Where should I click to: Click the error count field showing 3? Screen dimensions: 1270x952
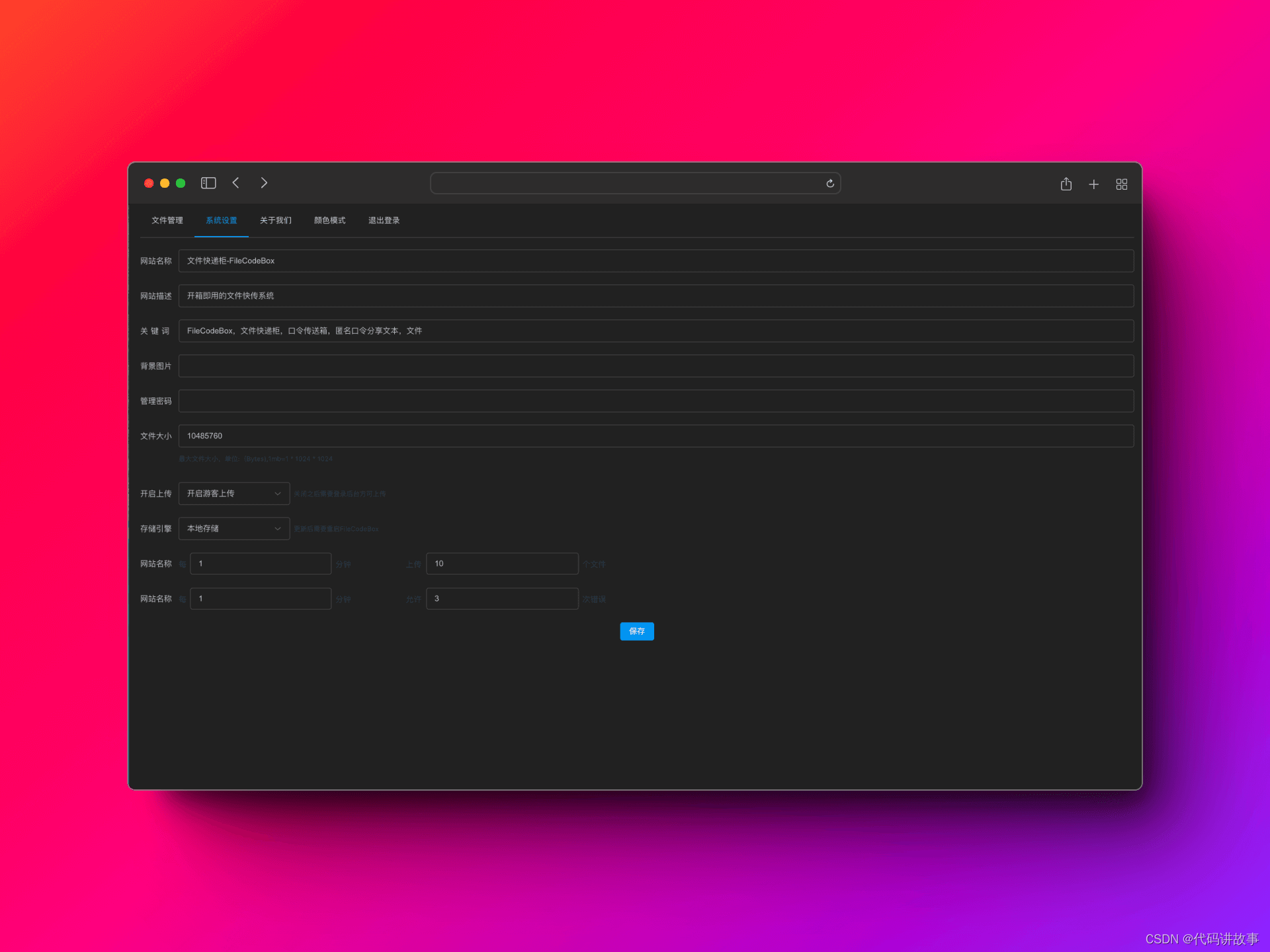coord(502,598)
